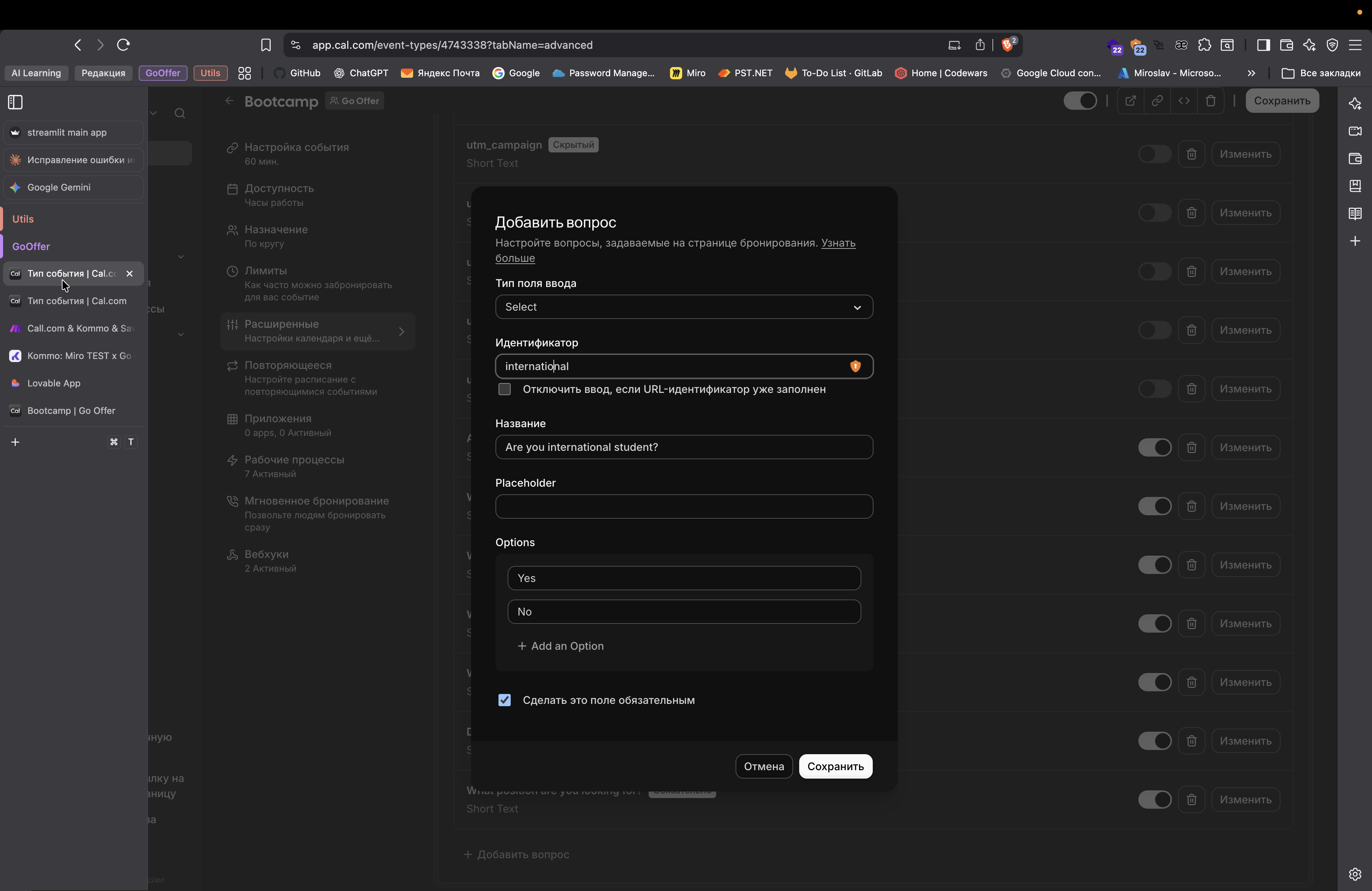The height and width of the screenshot is (891, 1372).
Task: Open 'Тип поля ввода' Select dropdown
Action: [684, 307]
